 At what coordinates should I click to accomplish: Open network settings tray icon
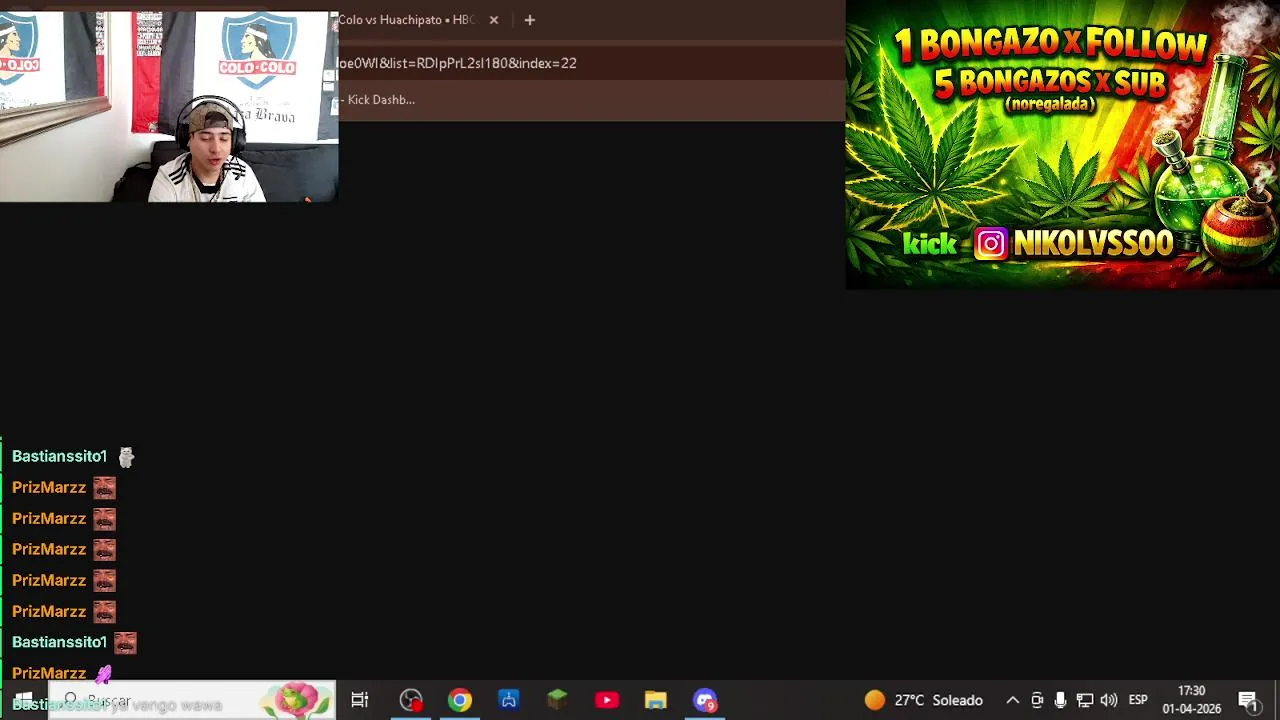(x=1085, y=700)
